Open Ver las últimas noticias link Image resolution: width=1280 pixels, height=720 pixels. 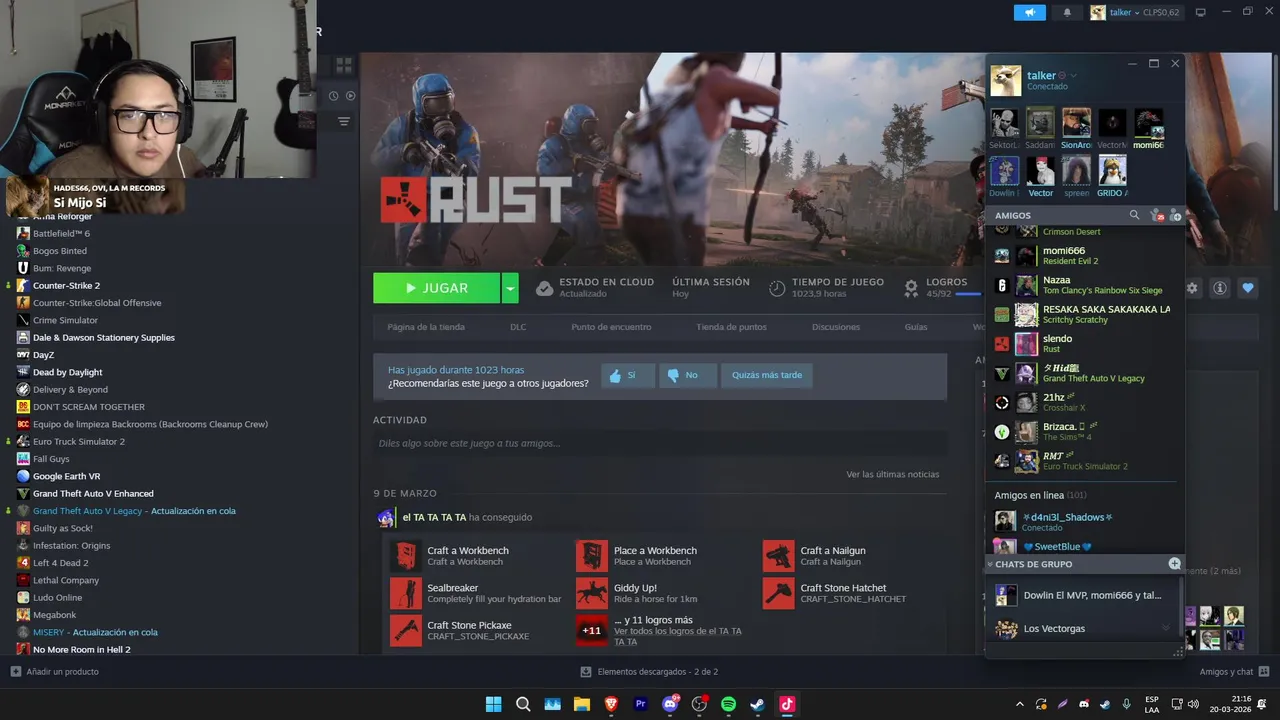click(x=893, y=474)
